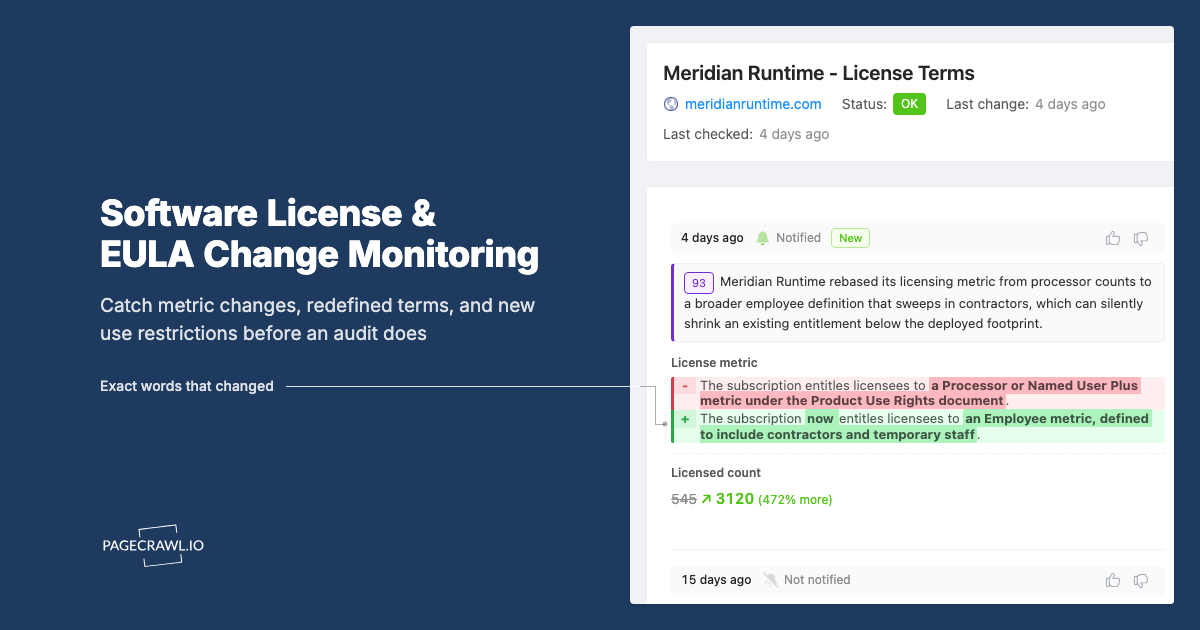Select the removed text 'a Processor or Named User Plus'
Viewport: 1200px width, 630px height.
[1034, 385]
